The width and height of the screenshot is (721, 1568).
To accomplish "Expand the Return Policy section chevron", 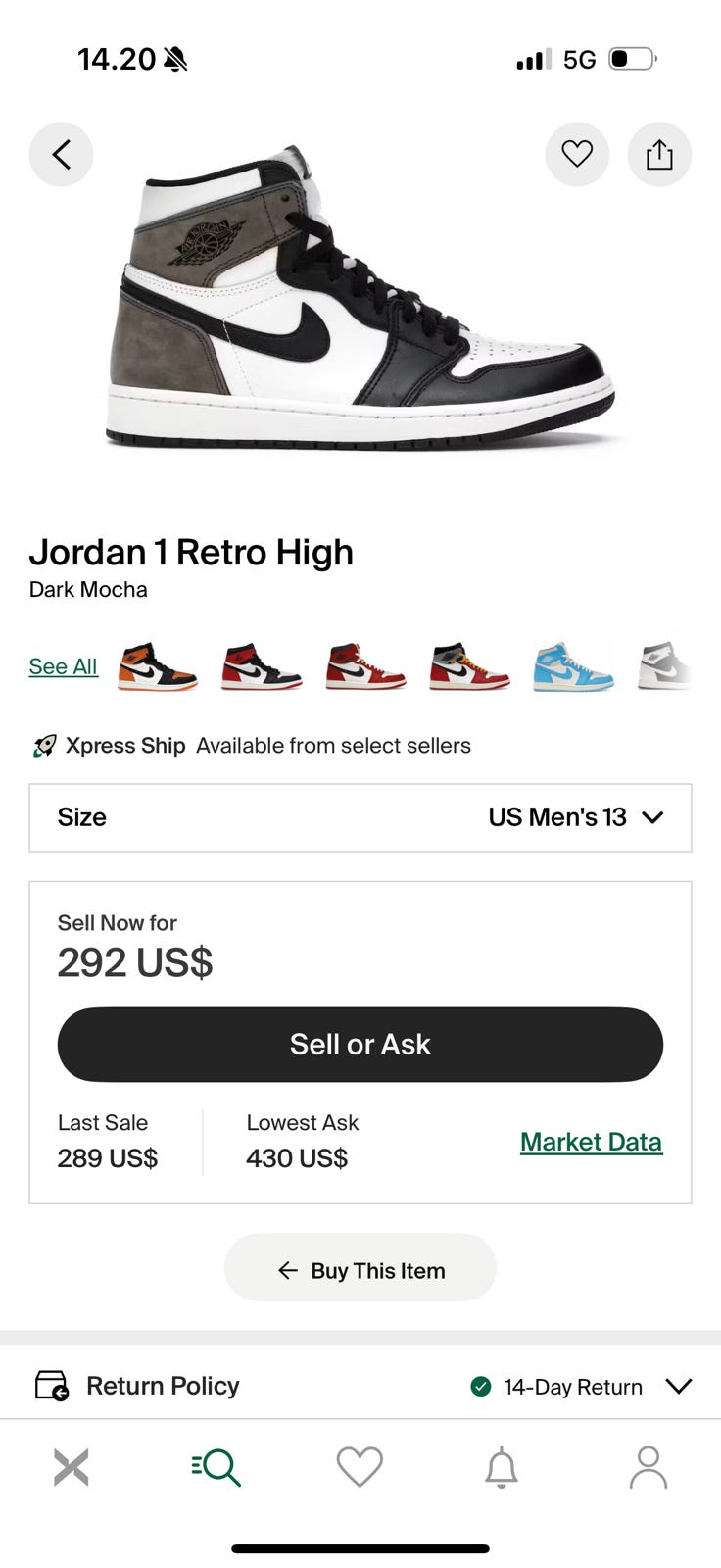I will (678, 1386).
